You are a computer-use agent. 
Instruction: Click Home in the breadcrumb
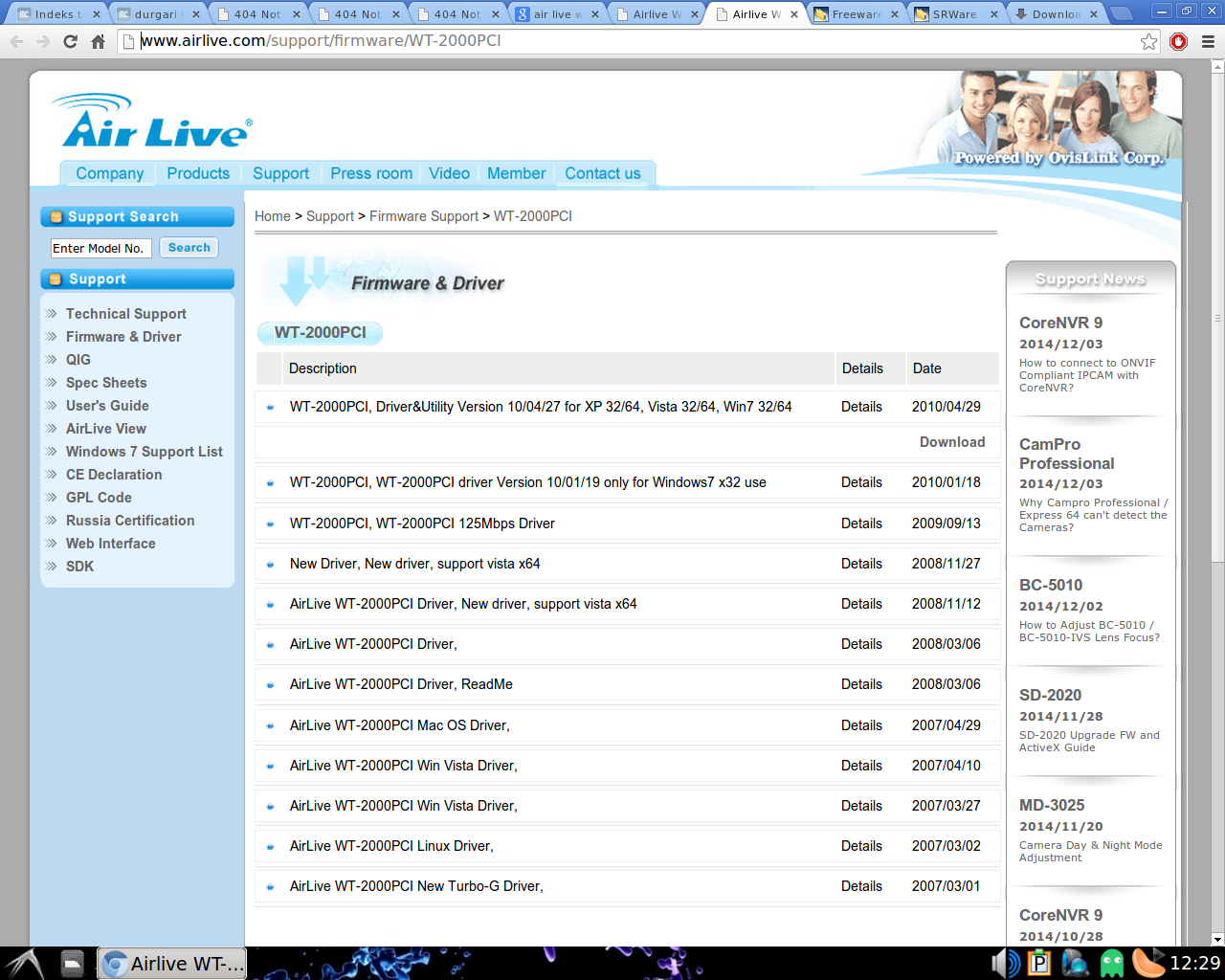(x=273, y=216)
